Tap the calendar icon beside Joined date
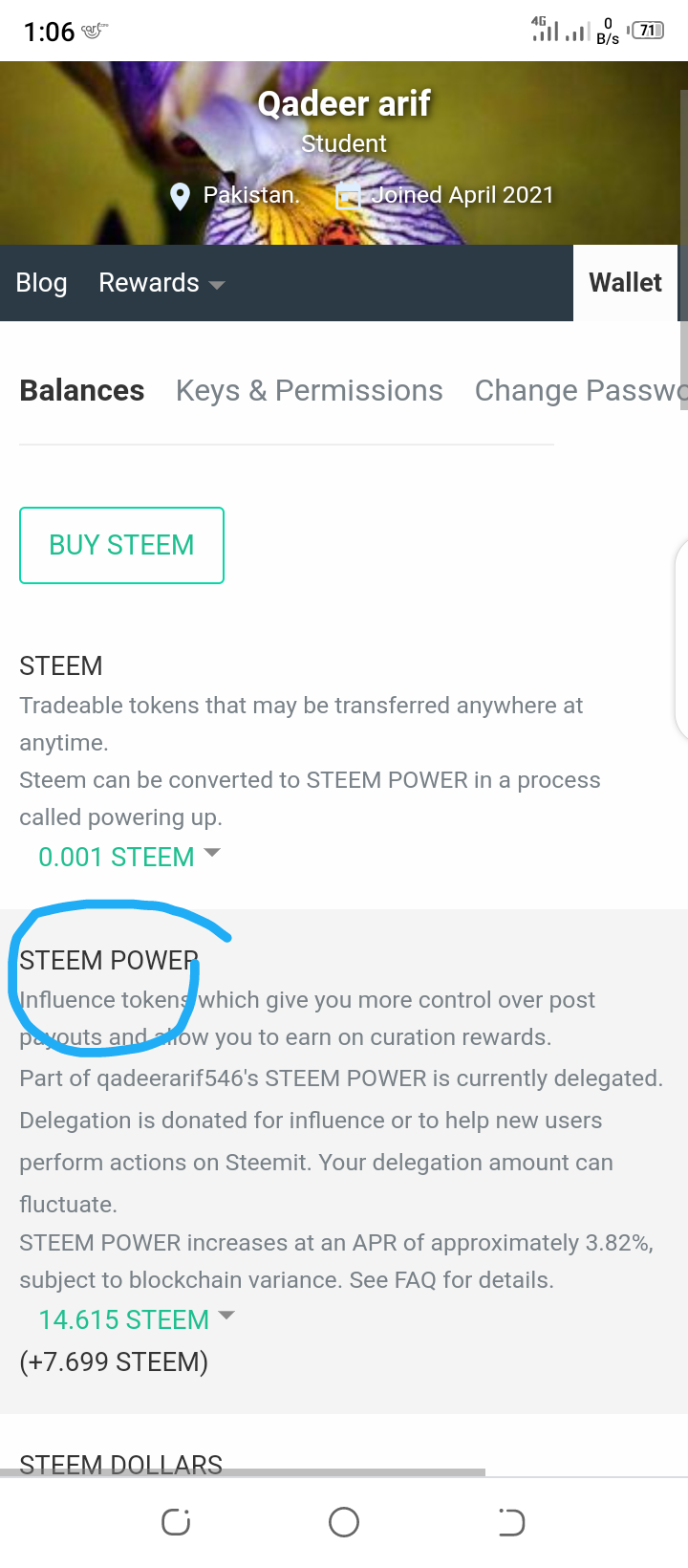This screenshot has height=1568, width=688. point(349,196)
